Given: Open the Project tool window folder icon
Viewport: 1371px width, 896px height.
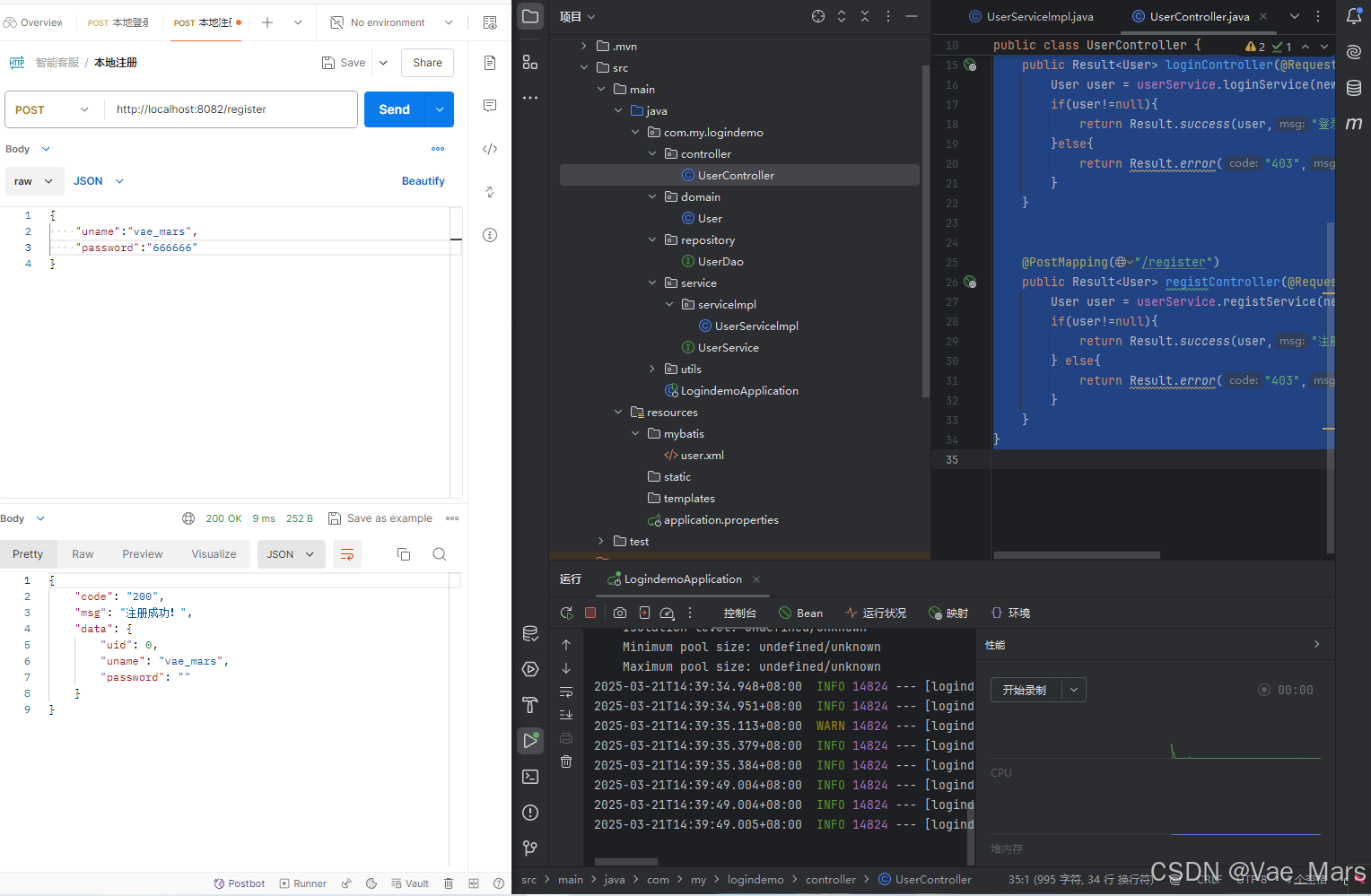Looking at the screenshot, I should click(530, 16).
